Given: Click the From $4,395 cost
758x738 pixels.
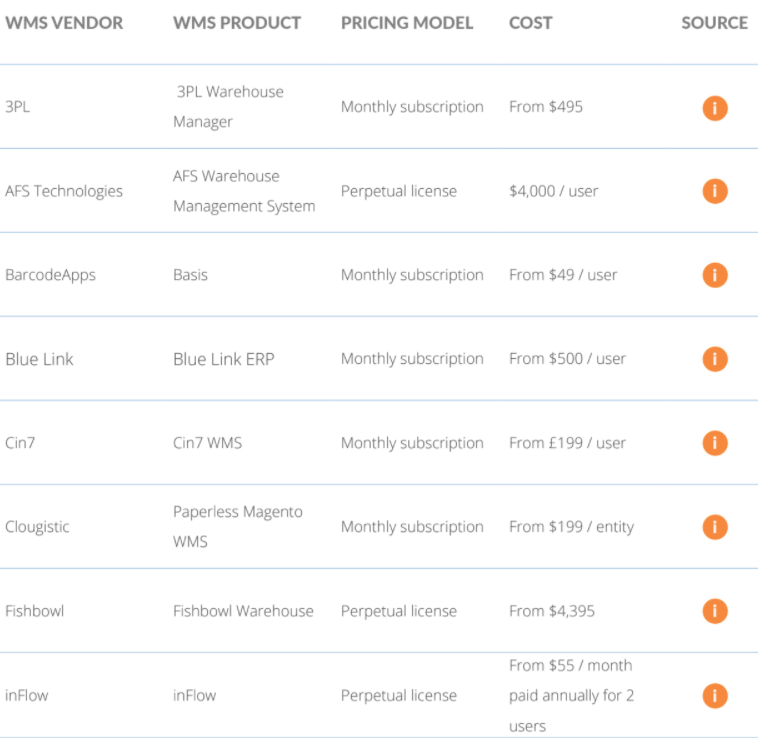Looking at the screenshot, I should coord(552,611).
